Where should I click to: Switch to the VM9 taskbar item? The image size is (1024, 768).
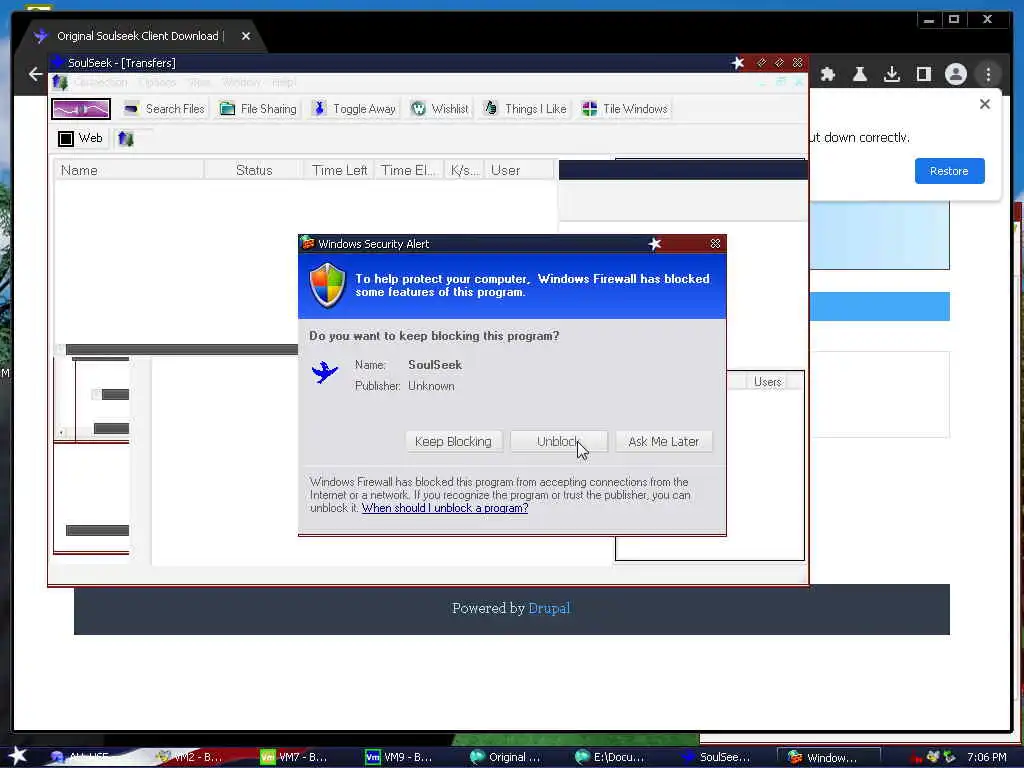click(398, 757)
